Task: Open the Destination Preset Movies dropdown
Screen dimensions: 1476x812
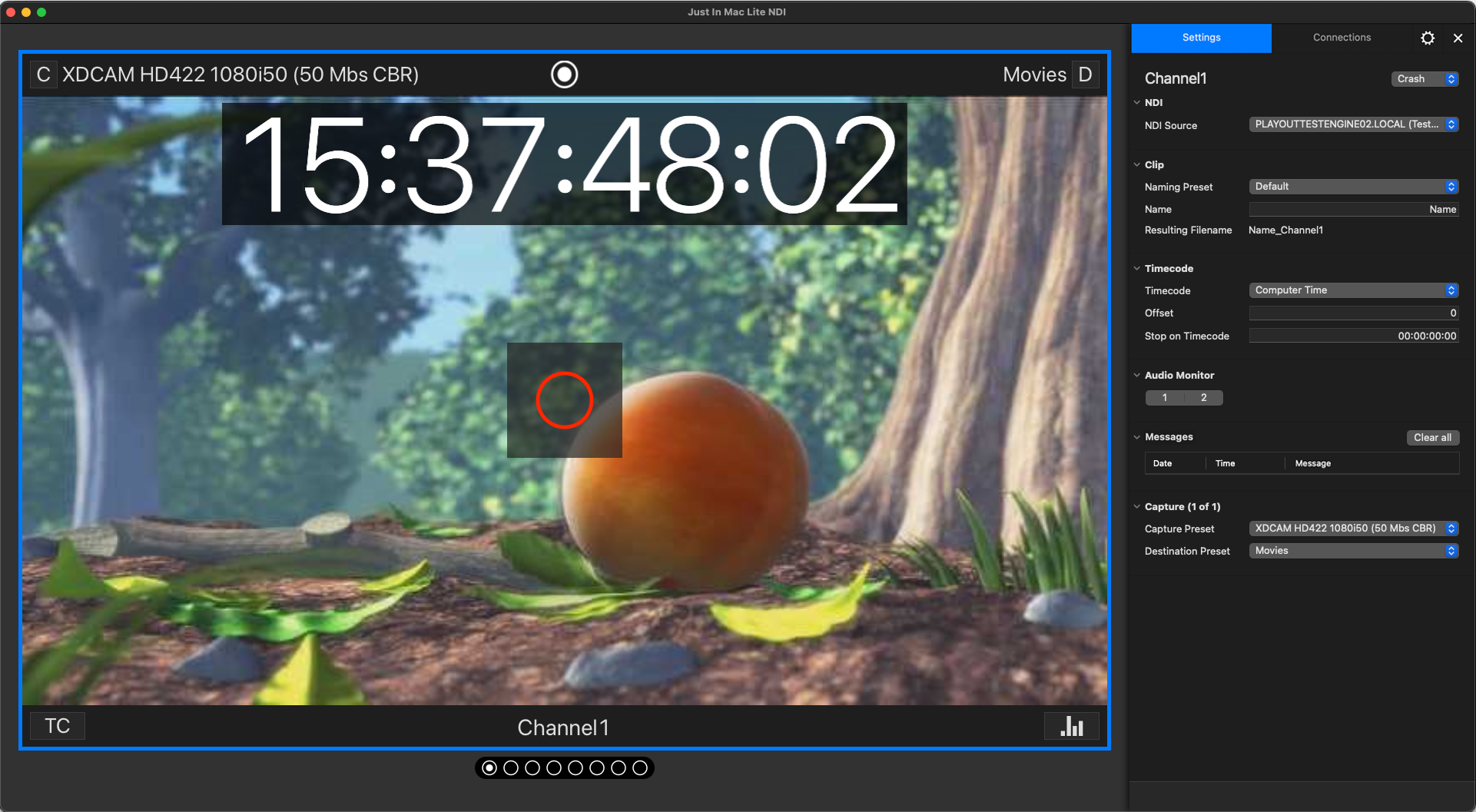Action: click(1353, 551)
